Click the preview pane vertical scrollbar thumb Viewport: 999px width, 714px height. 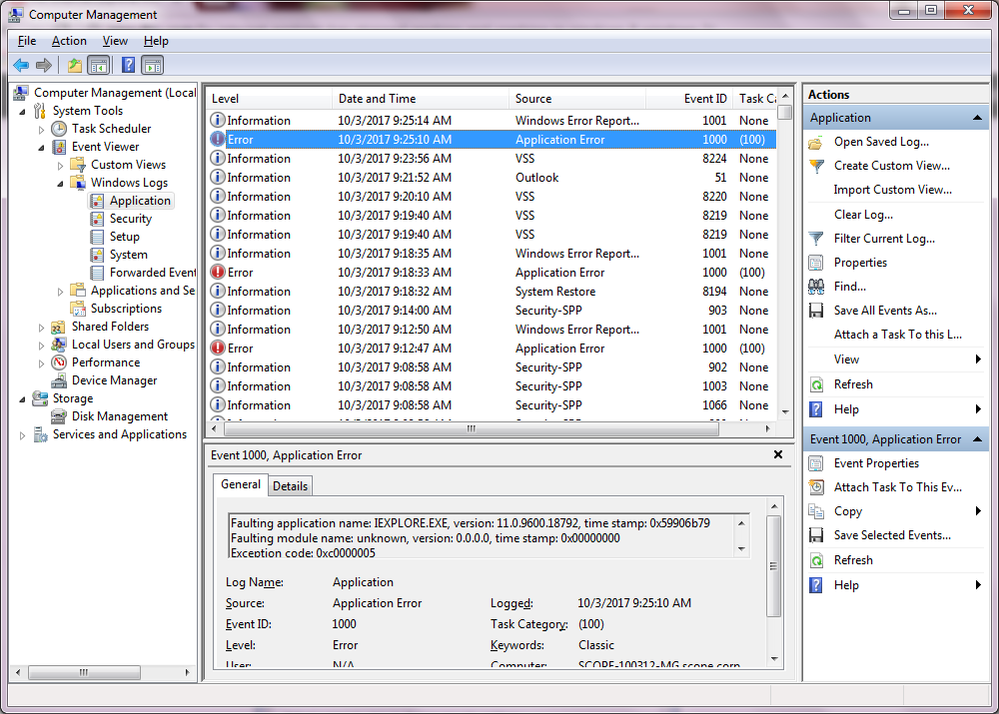[x=773, y=566]
